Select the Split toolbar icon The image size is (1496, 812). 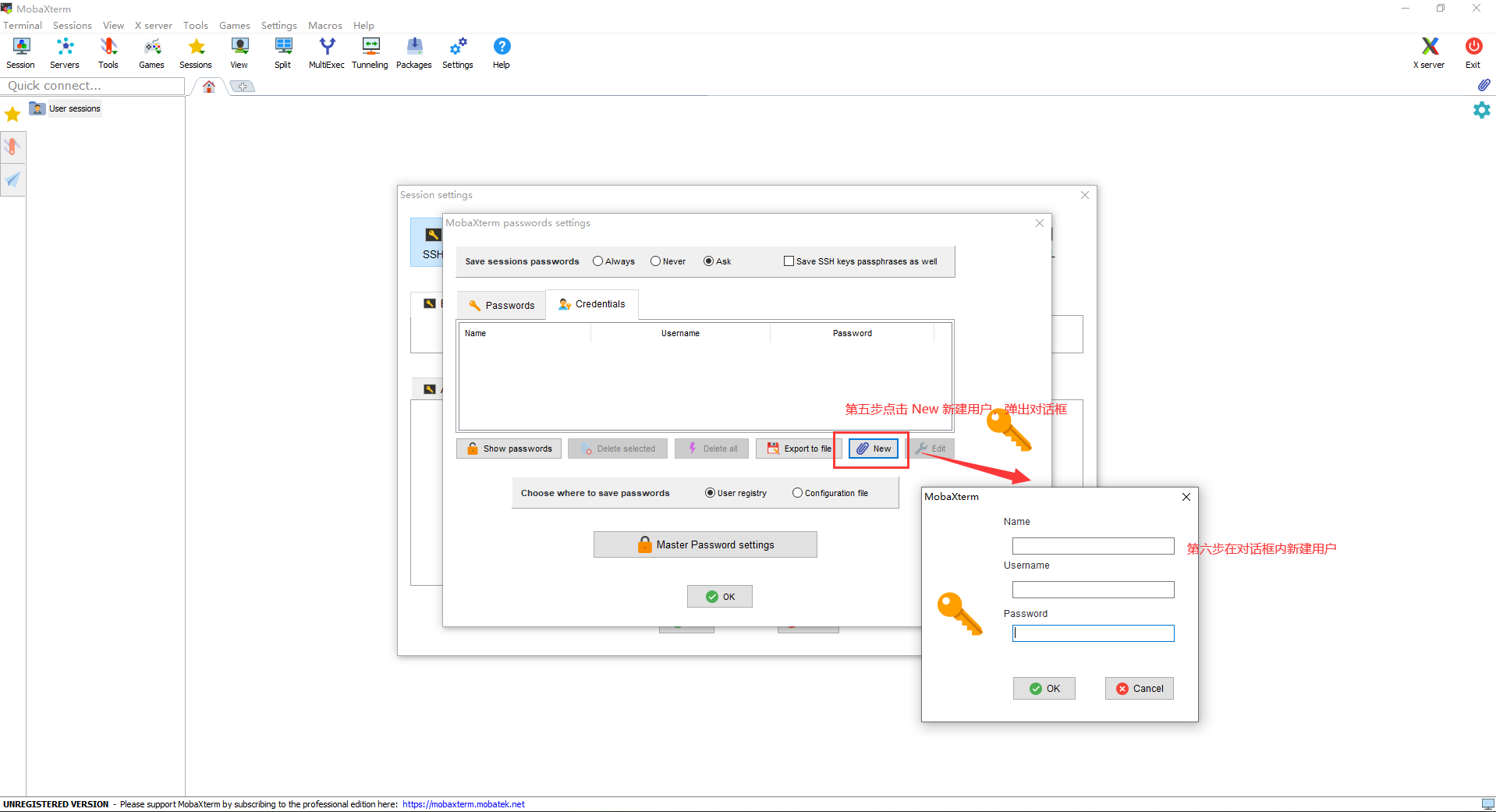point(283,53)
